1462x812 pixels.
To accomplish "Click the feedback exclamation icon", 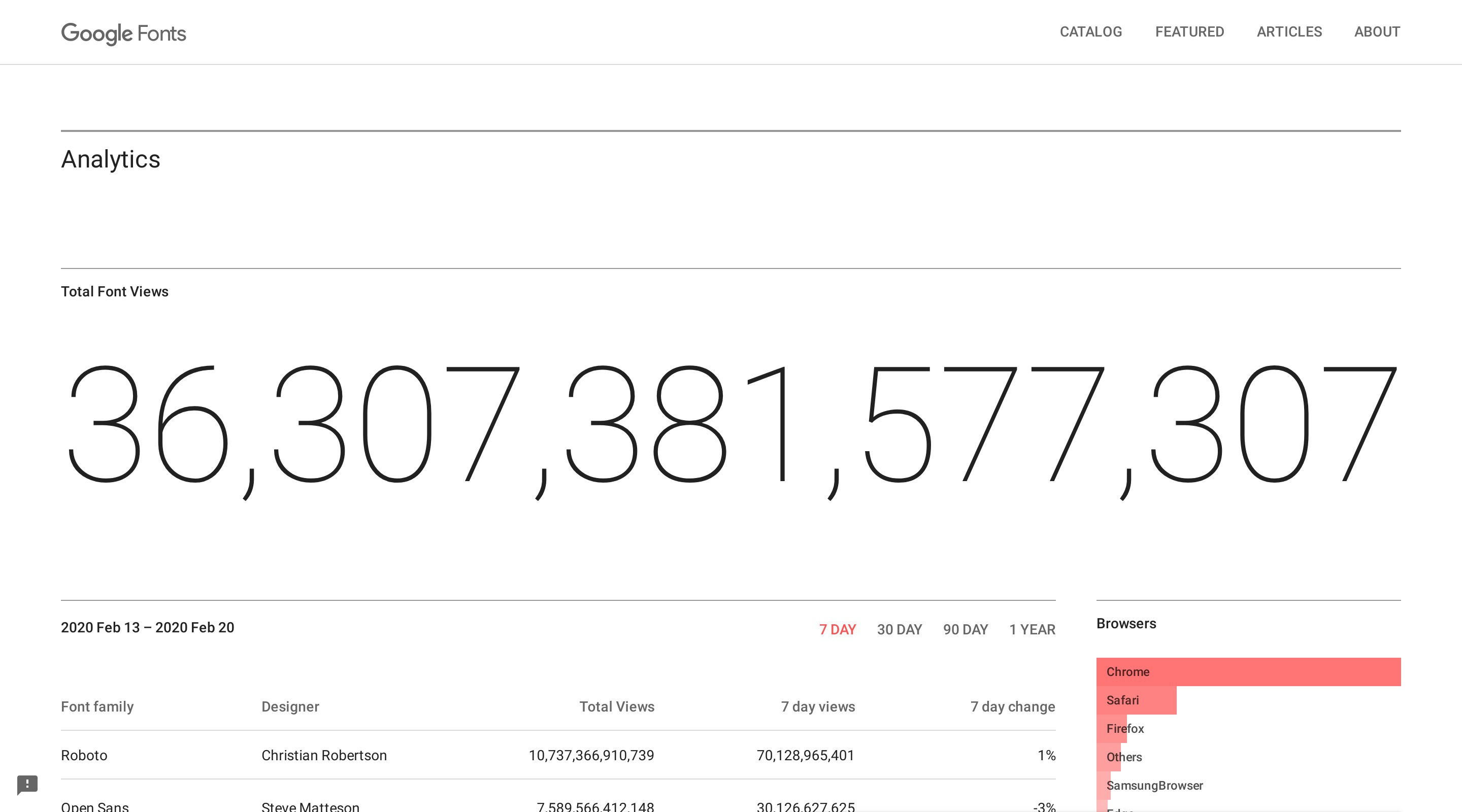I will (x=27, y=785).
